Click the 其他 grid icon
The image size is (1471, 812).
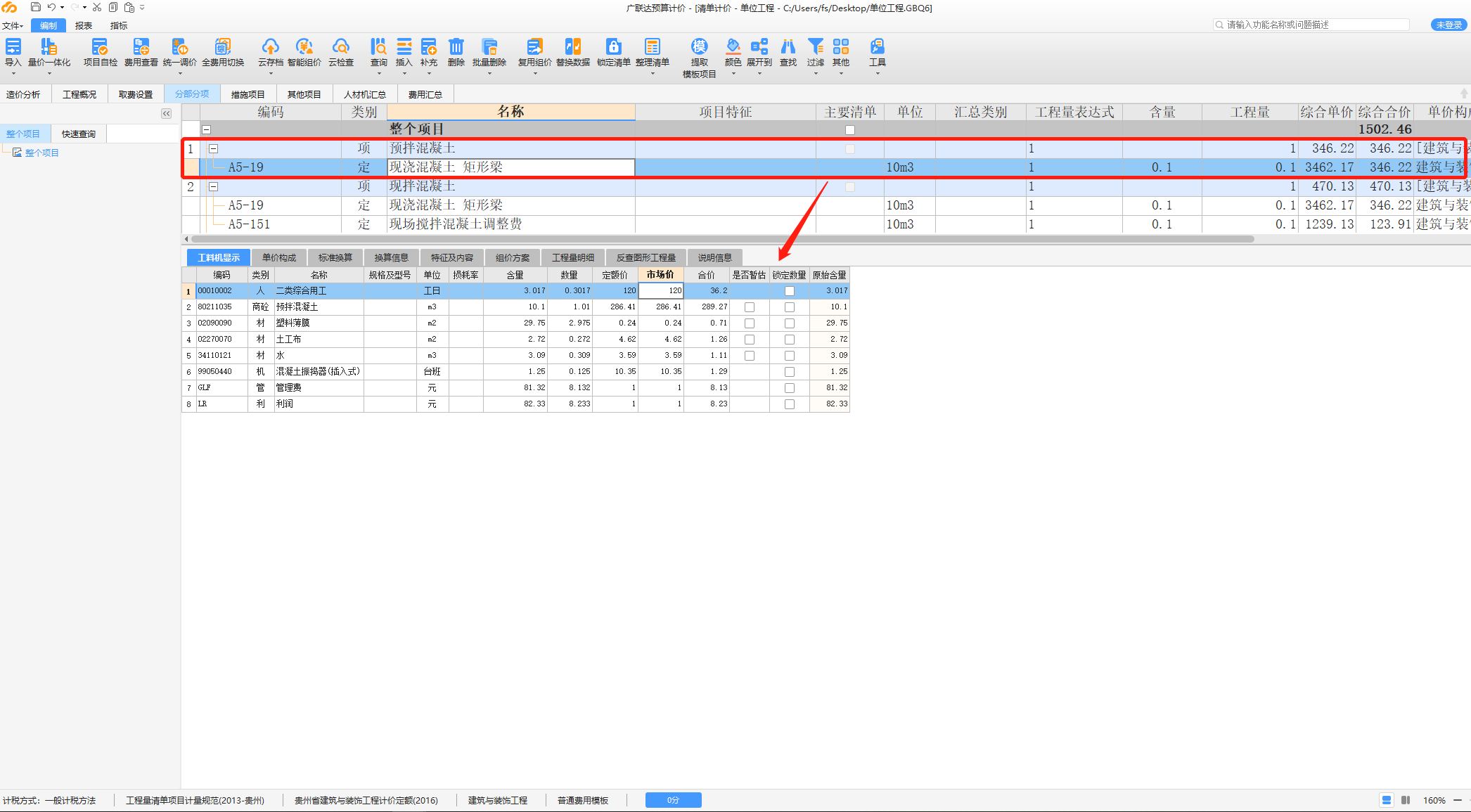(x=841, y=47)
